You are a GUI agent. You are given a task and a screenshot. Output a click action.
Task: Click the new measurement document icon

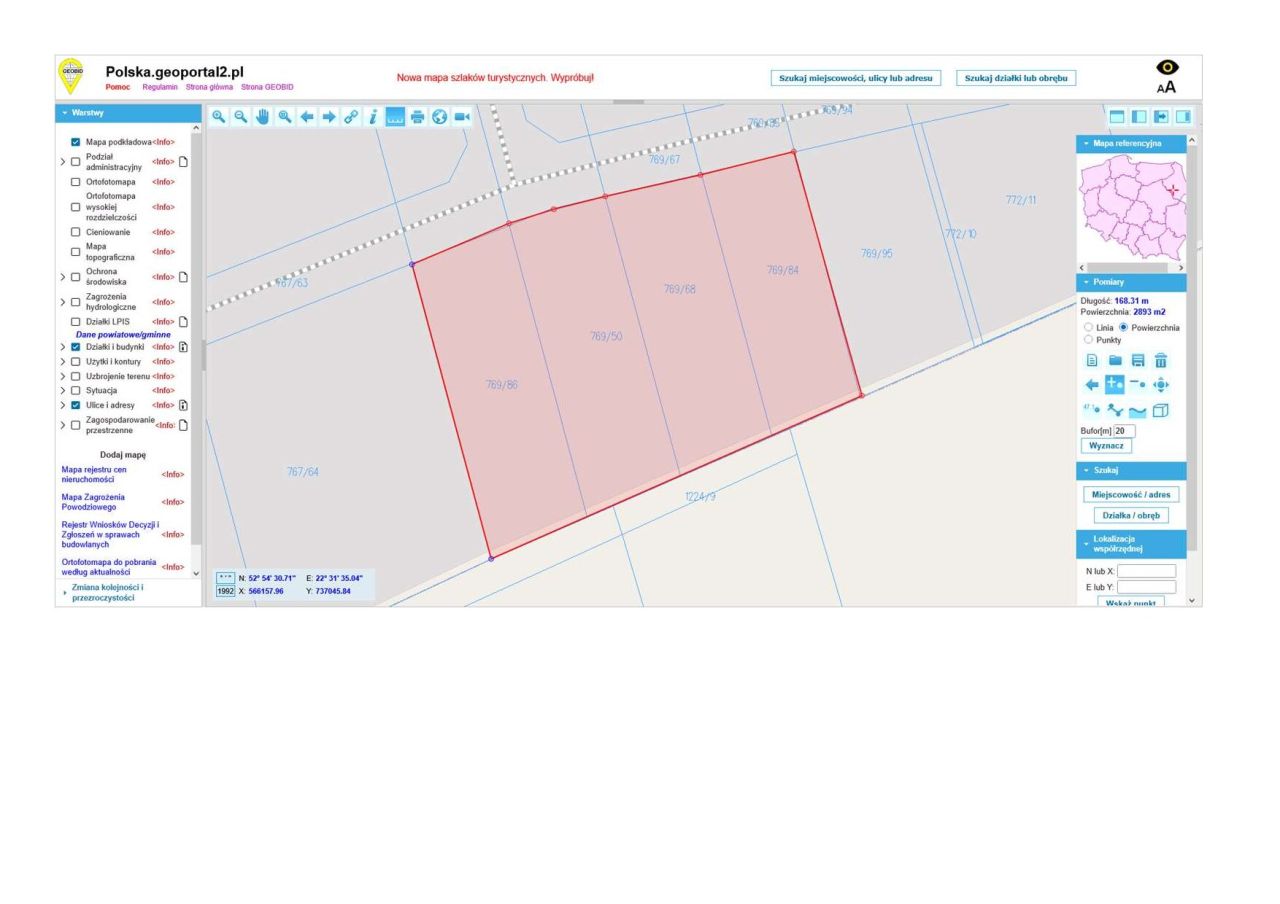click(1092, 361)
